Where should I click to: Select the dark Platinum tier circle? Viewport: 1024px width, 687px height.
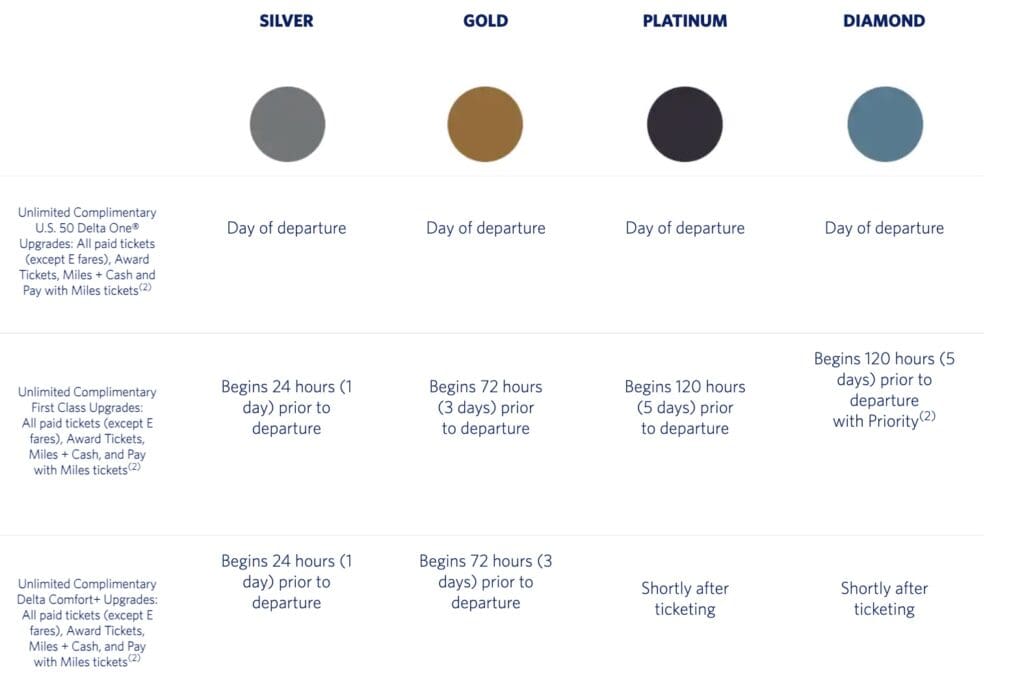pos(685,124)
